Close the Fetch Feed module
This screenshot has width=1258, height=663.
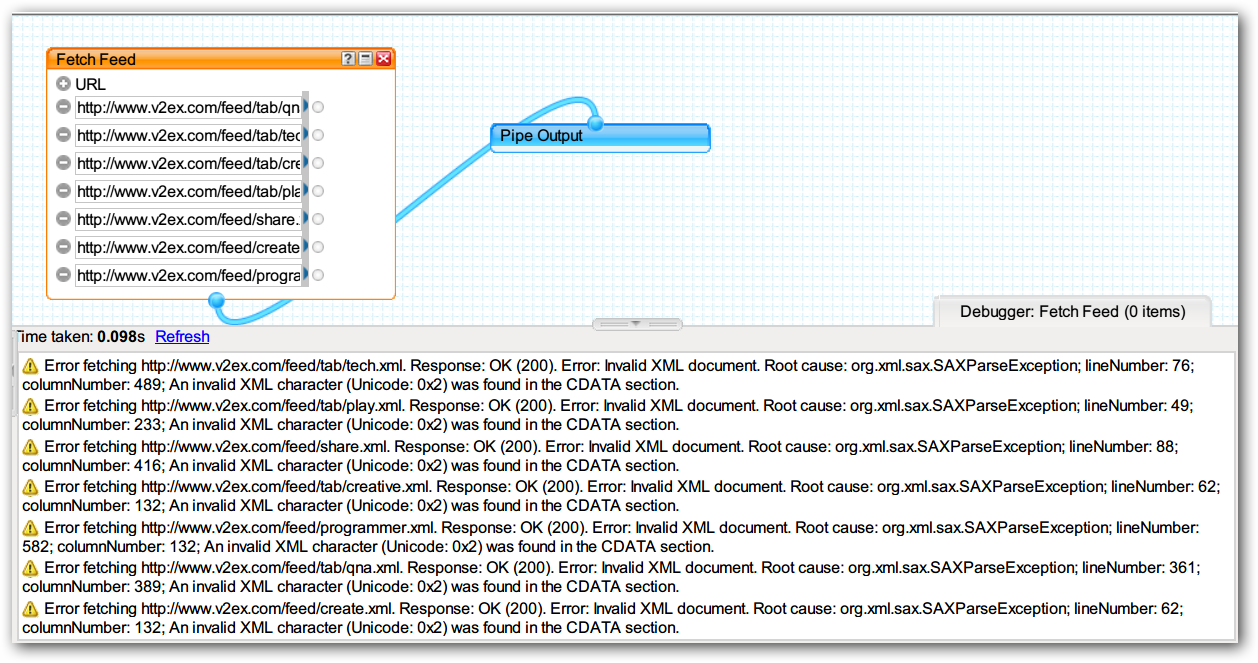point(383,60)
